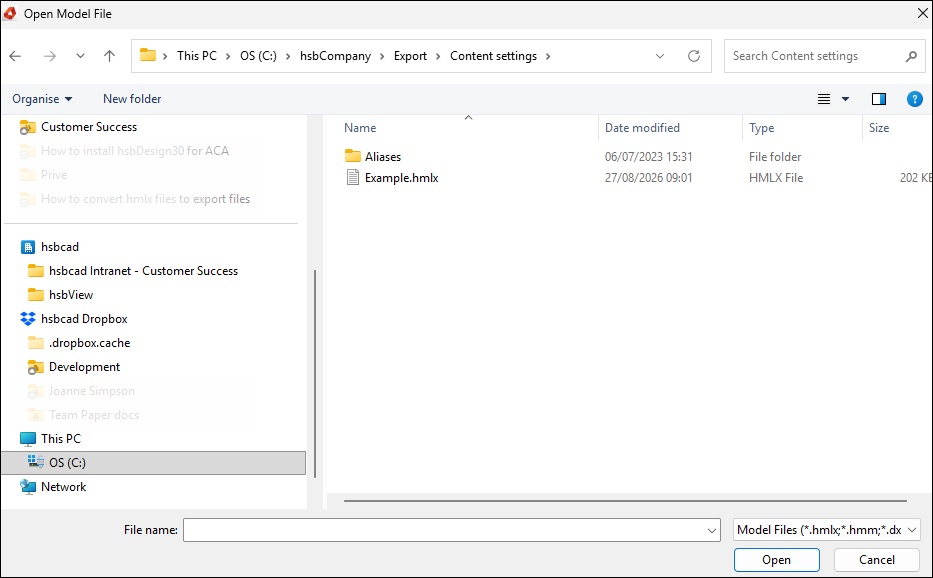Click the HMLX File type cell
The width and height of the screenshot is (933, 578).
point(776,177)
